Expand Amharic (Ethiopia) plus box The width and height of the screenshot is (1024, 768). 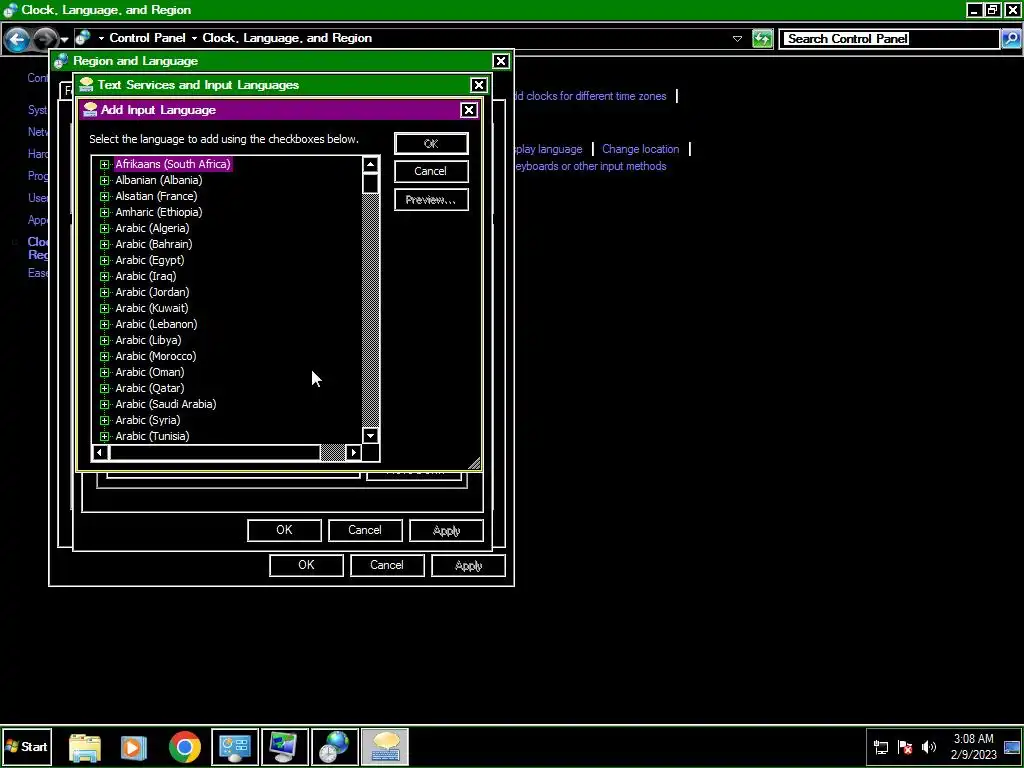click(104, 212)
